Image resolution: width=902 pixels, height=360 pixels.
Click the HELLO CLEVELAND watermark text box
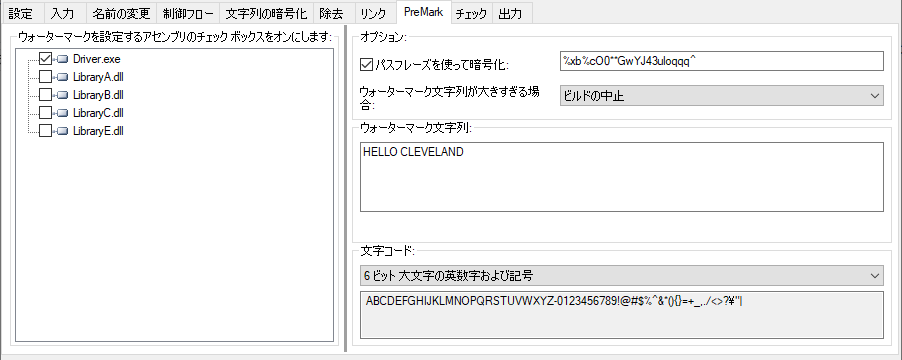(x=622, y=177)
